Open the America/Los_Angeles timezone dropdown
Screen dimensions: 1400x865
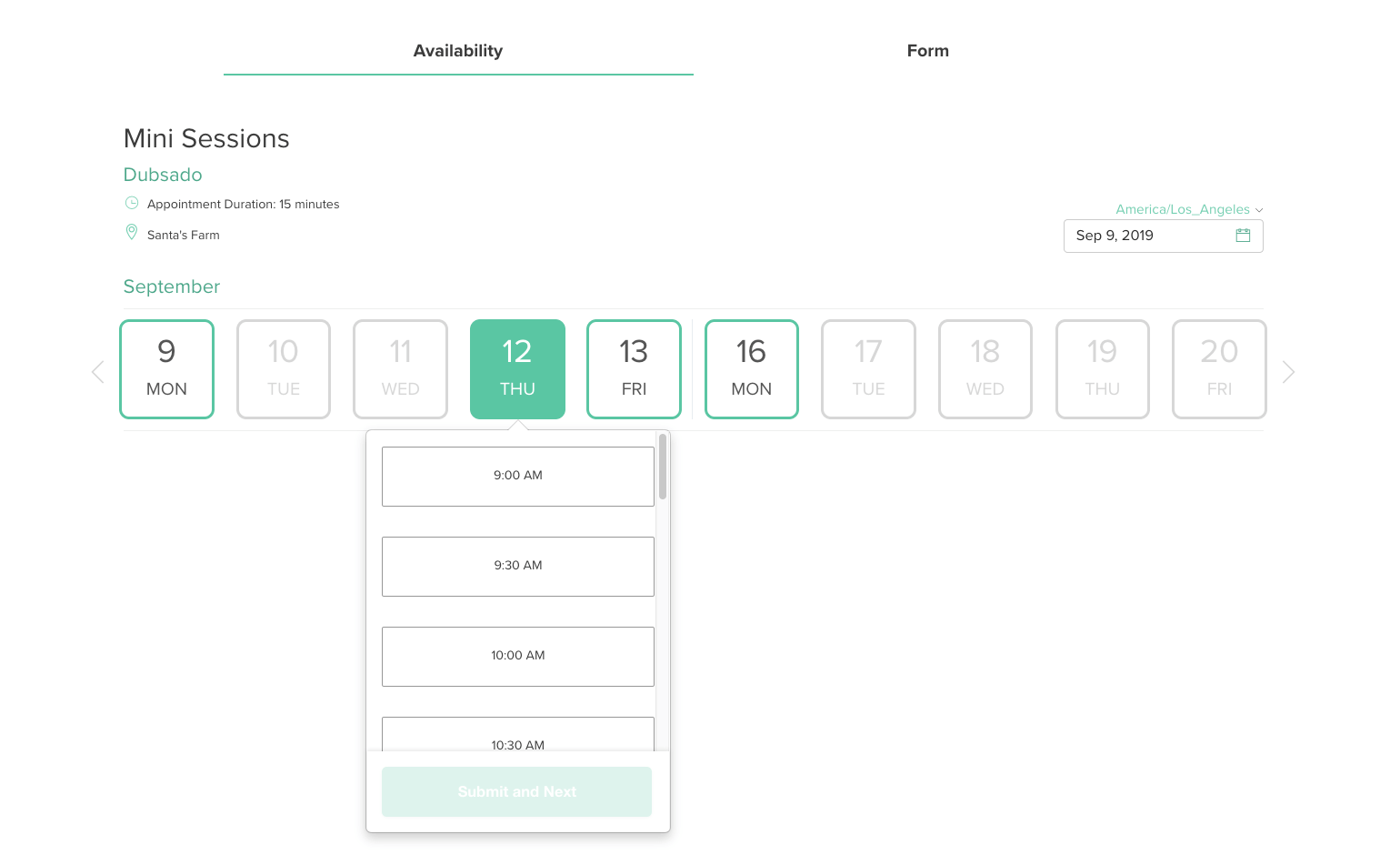(x=1189, y=209)
